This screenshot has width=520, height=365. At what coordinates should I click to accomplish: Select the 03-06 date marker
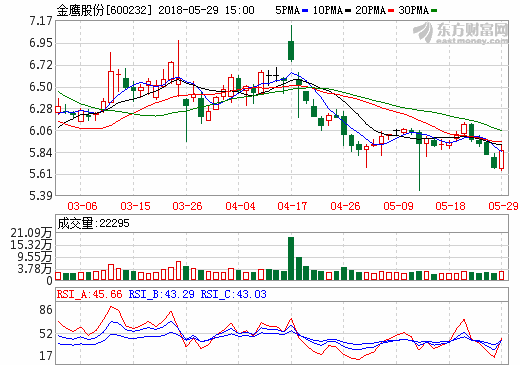[82, 206]
